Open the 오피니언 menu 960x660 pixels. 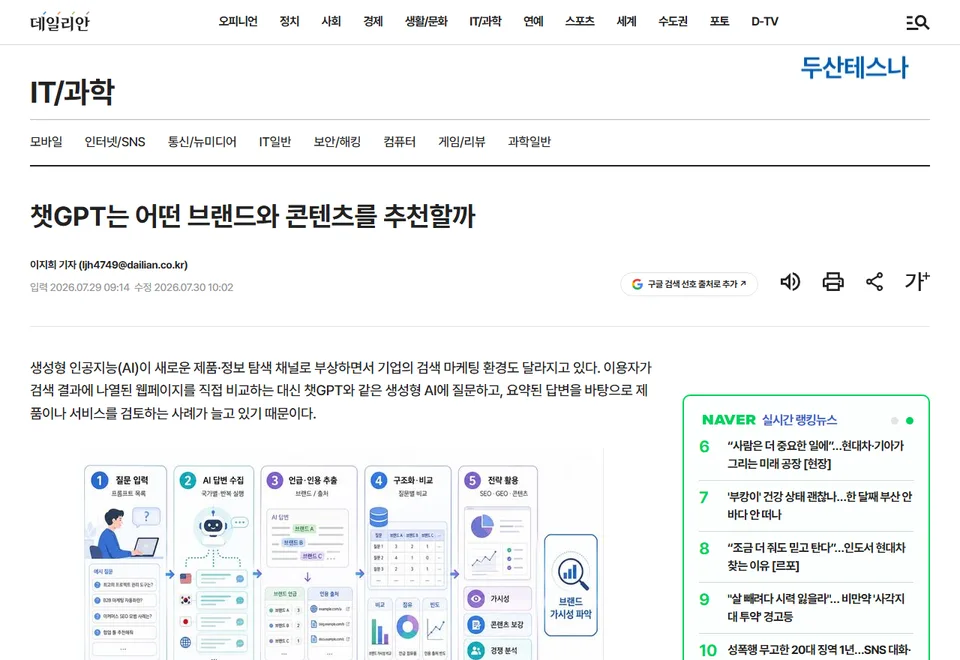click(238, 21)
